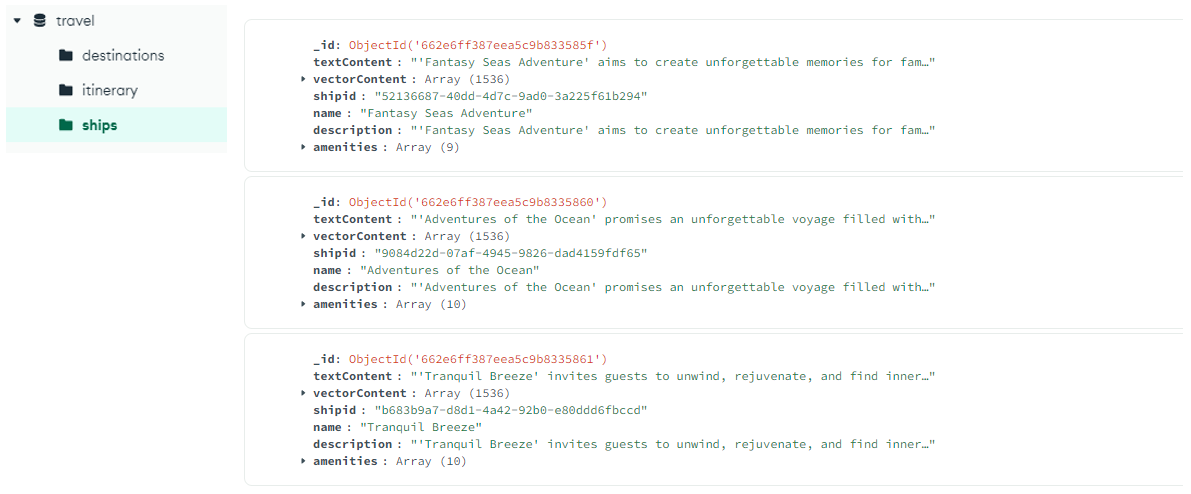Click the travel database icon

point(39,21)
